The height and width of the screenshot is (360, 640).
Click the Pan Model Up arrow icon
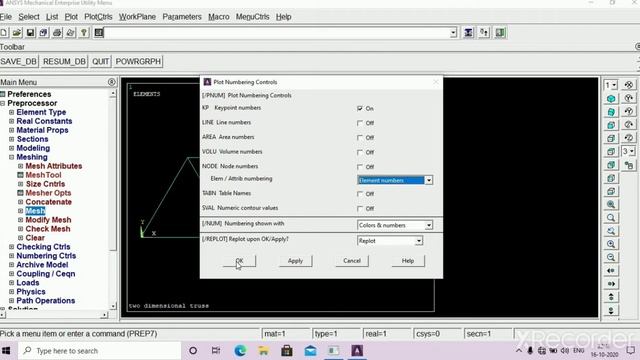[x=611, y=297]
